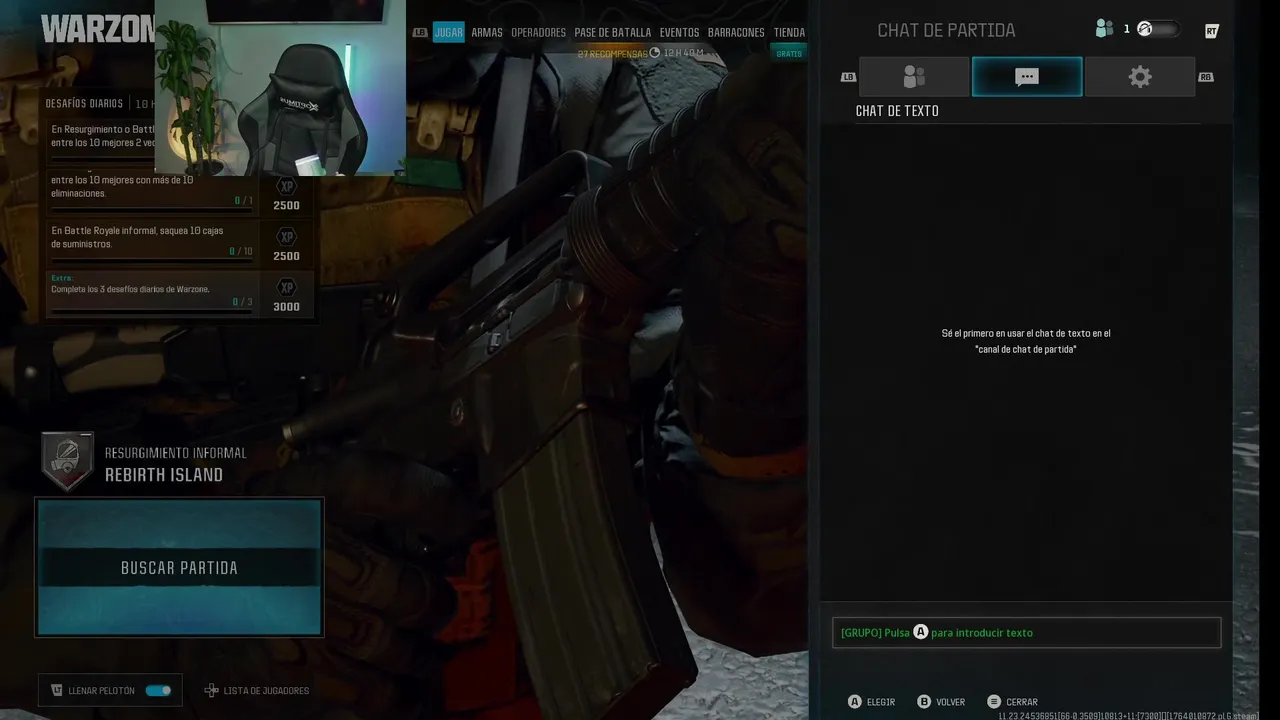Click the 27 RECOMPENSAS label

click(x=612, y=53)
